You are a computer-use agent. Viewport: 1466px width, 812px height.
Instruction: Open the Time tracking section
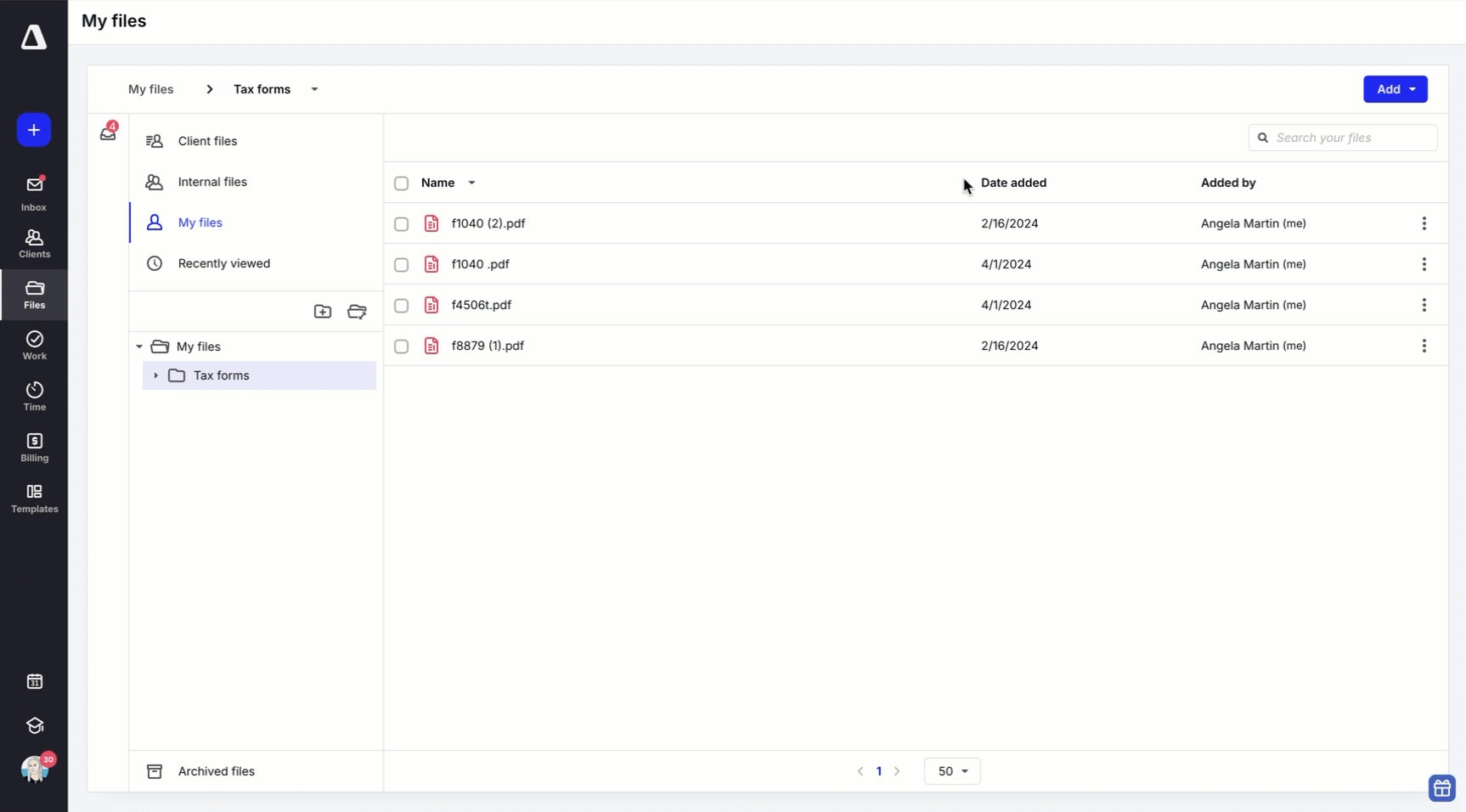pyautogui.click(x=34, y=395)
